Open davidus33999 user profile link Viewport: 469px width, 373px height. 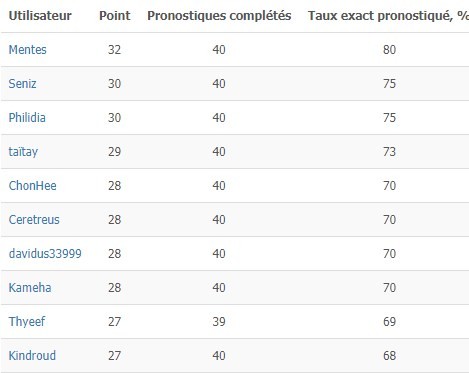tap(45, 254)
